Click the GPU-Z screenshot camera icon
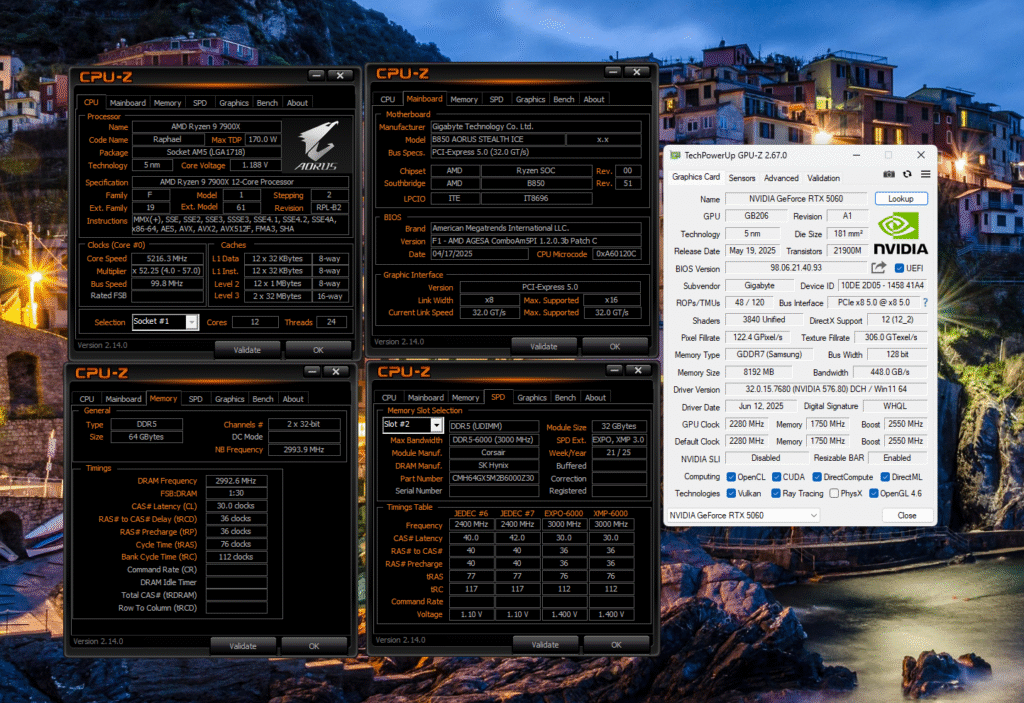Screen dimensions: 1024x703 click(x=890, y=174)
